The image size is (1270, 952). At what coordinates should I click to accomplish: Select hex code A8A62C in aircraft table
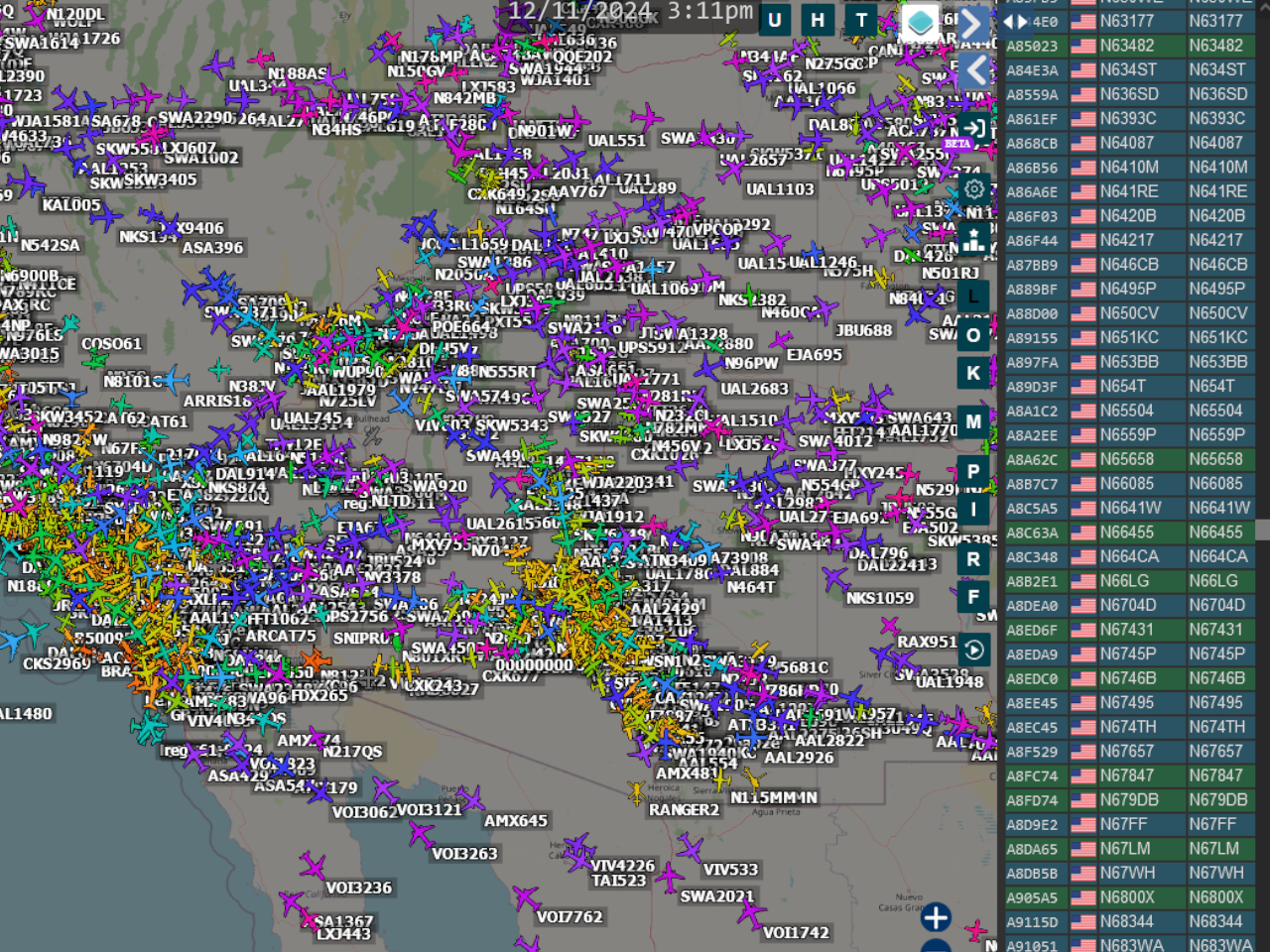[x=1032, y=459]
